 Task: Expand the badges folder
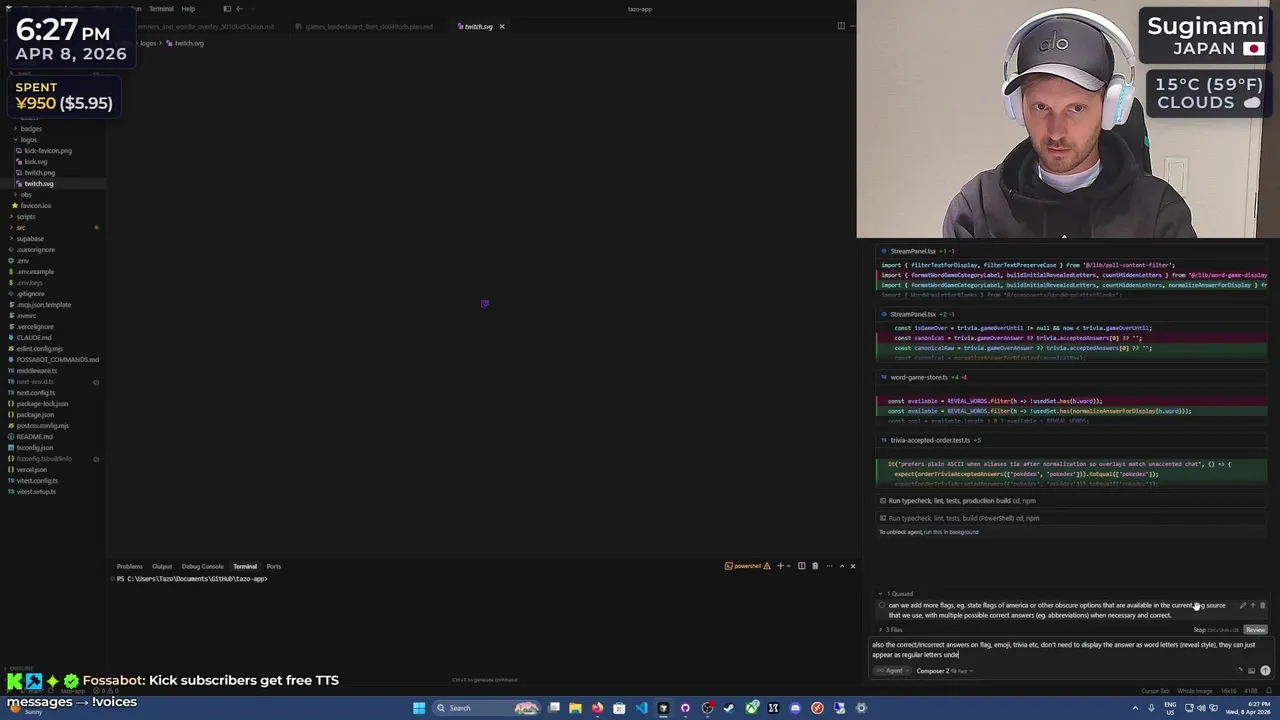pos(31,129)
